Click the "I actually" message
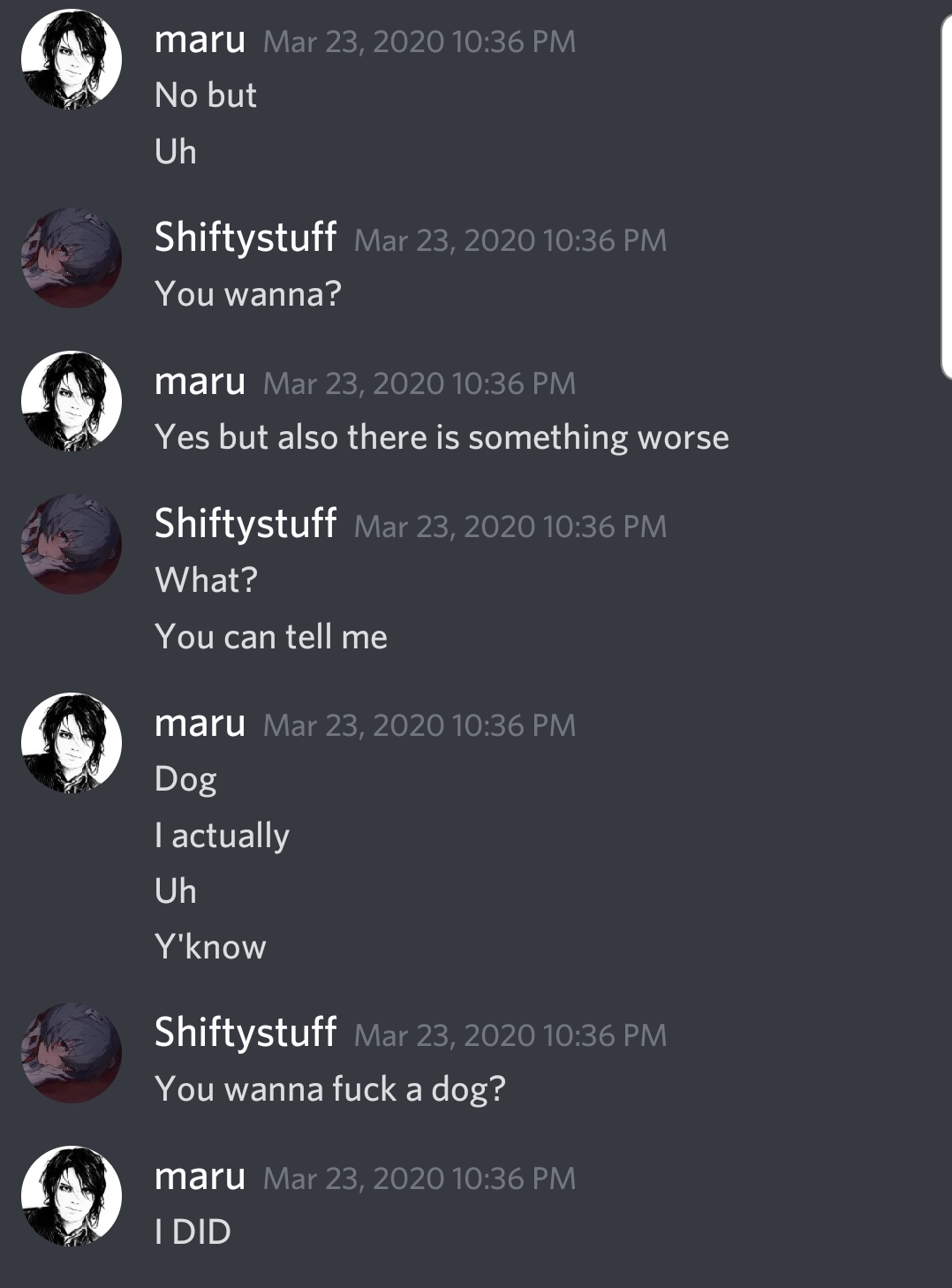Image resolution: width=952 pixels, height=1288 pixels. pyautogui.click(x=222, y=836)
